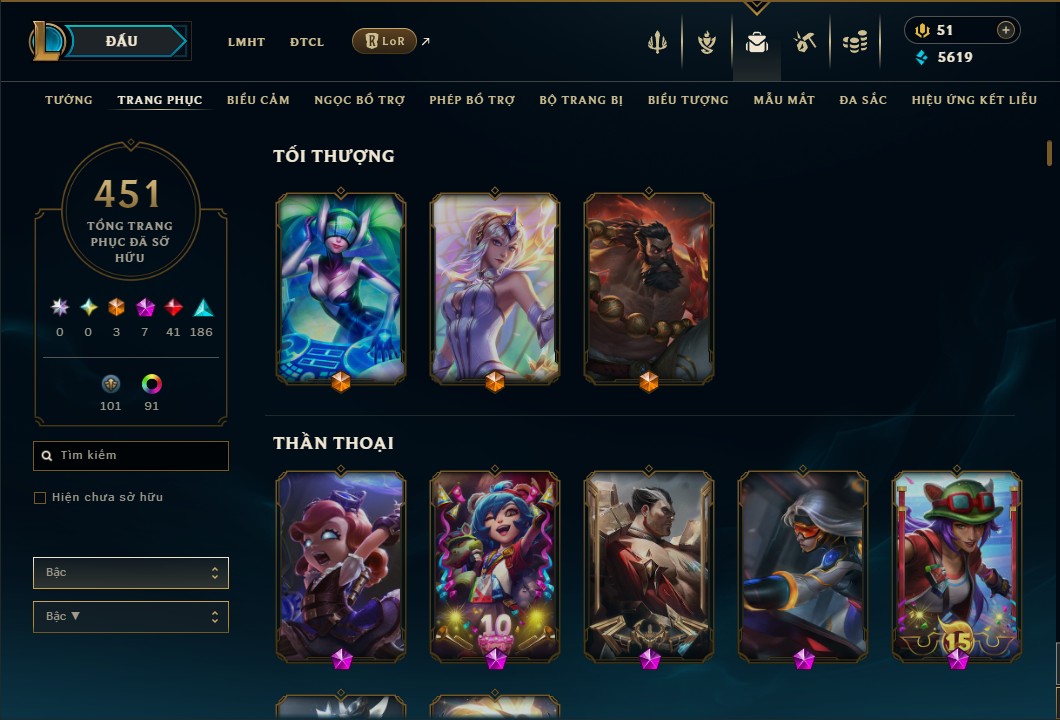Switch to the BIỂU CẢM tab

258,100
